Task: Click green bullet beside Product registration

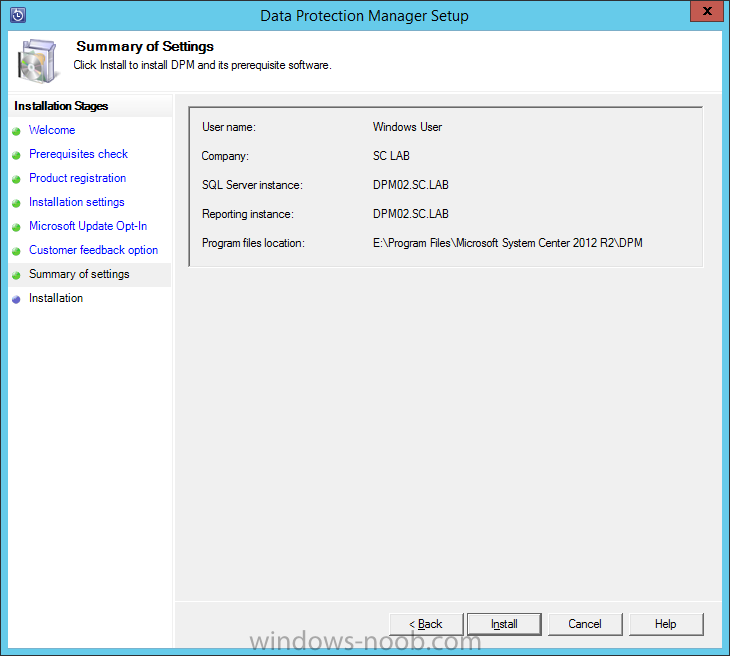Action: (x=16, y=179)
